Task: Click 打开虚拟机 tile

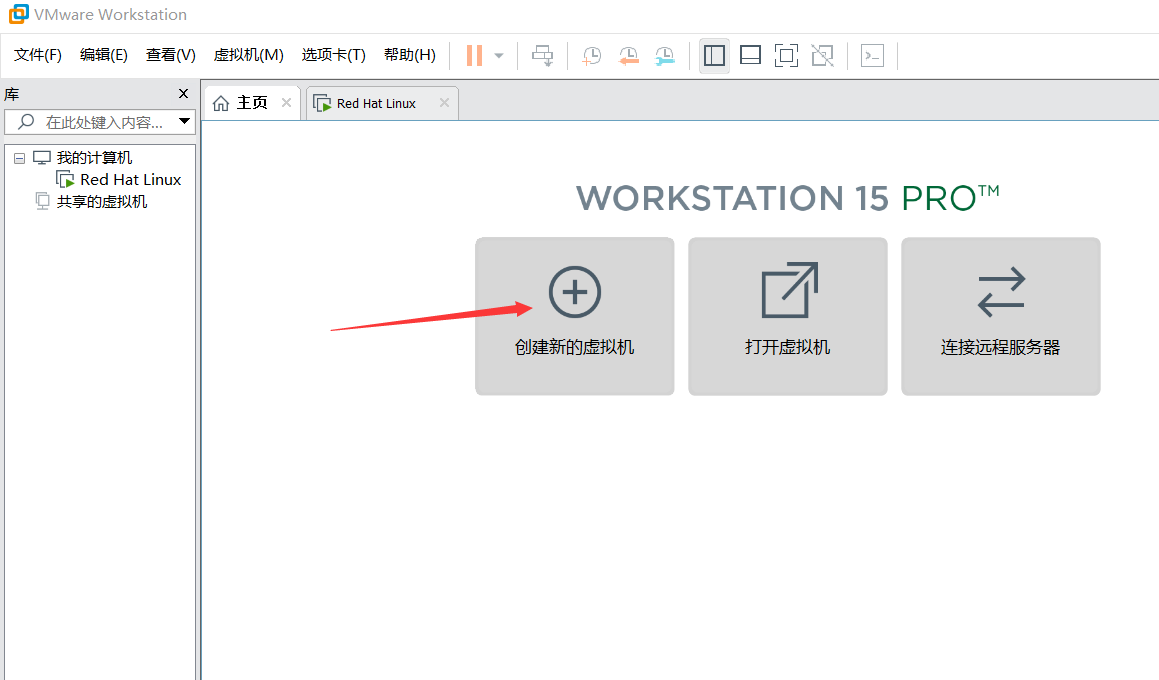Action: pos(787,316)
